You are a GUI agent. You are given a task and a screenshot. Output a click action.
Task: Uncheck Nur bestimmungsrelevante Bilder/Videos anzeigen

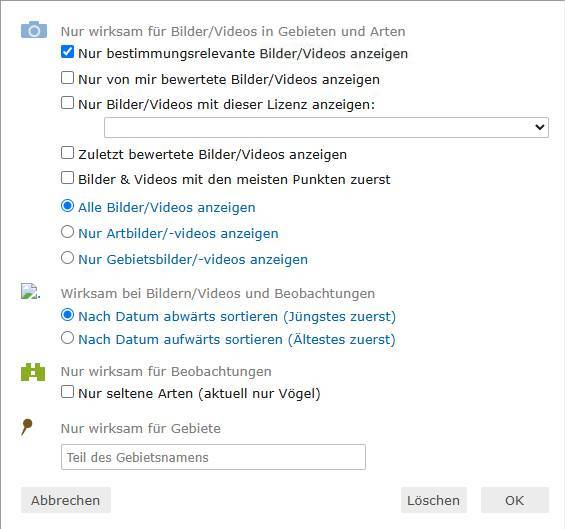click(x=67, y=52)
